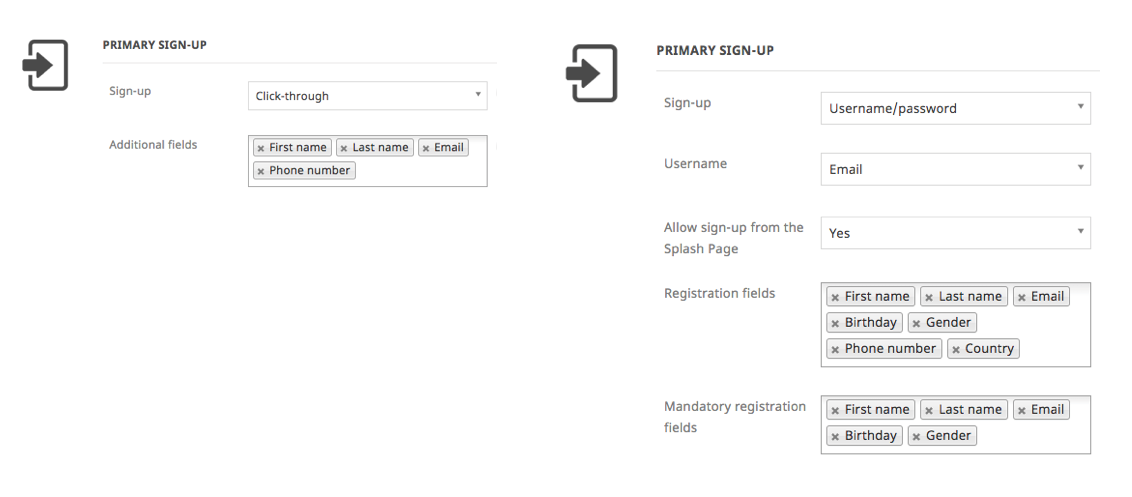Remove Gender tag from Registration fields
The height and width of the screenshot is (497, 1132).
click(x=916, y=324)
